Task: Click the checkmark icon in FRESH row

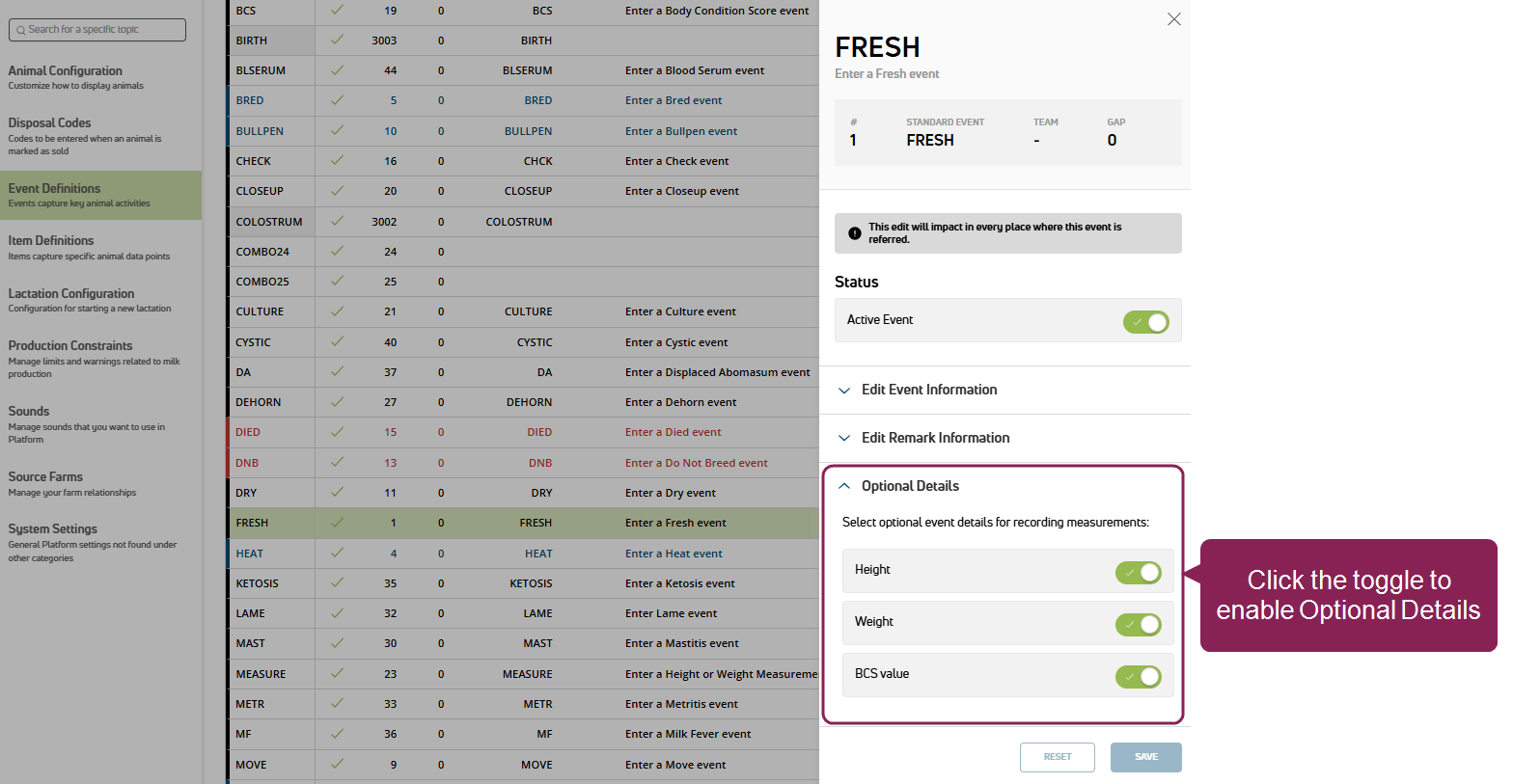Action: (337, 523)
